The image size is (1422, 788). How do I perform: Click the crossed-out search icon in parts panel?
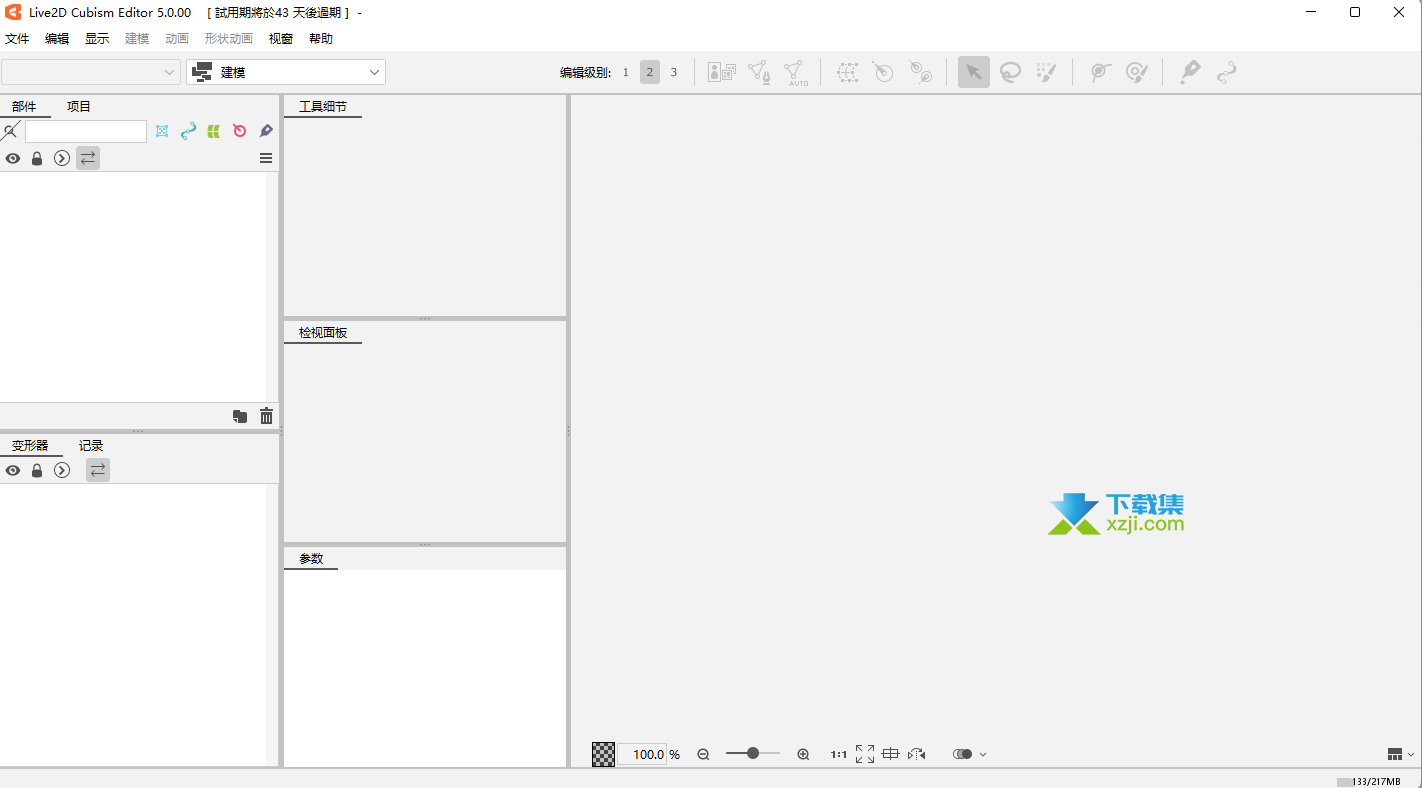[x=11, y=131]
